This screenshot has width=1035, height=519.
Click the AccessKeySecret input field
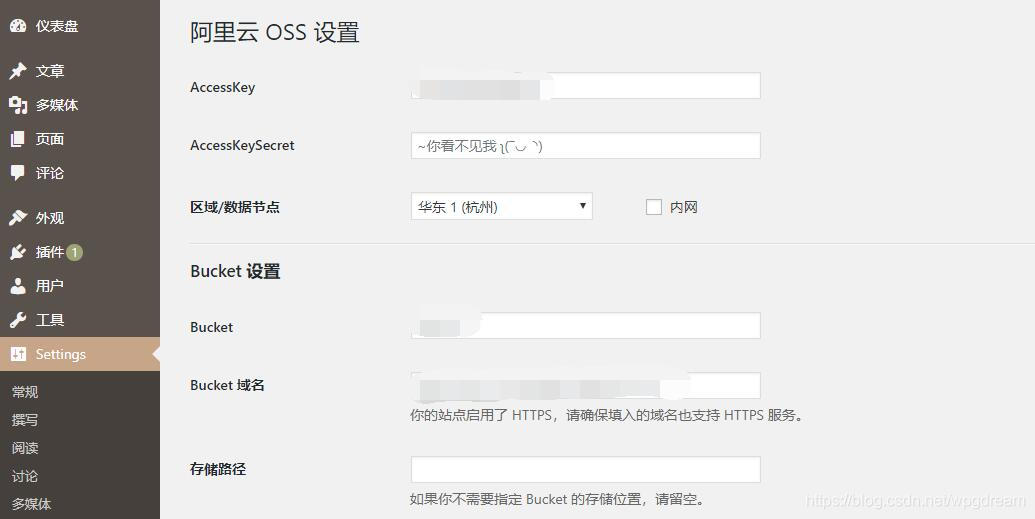585,146
